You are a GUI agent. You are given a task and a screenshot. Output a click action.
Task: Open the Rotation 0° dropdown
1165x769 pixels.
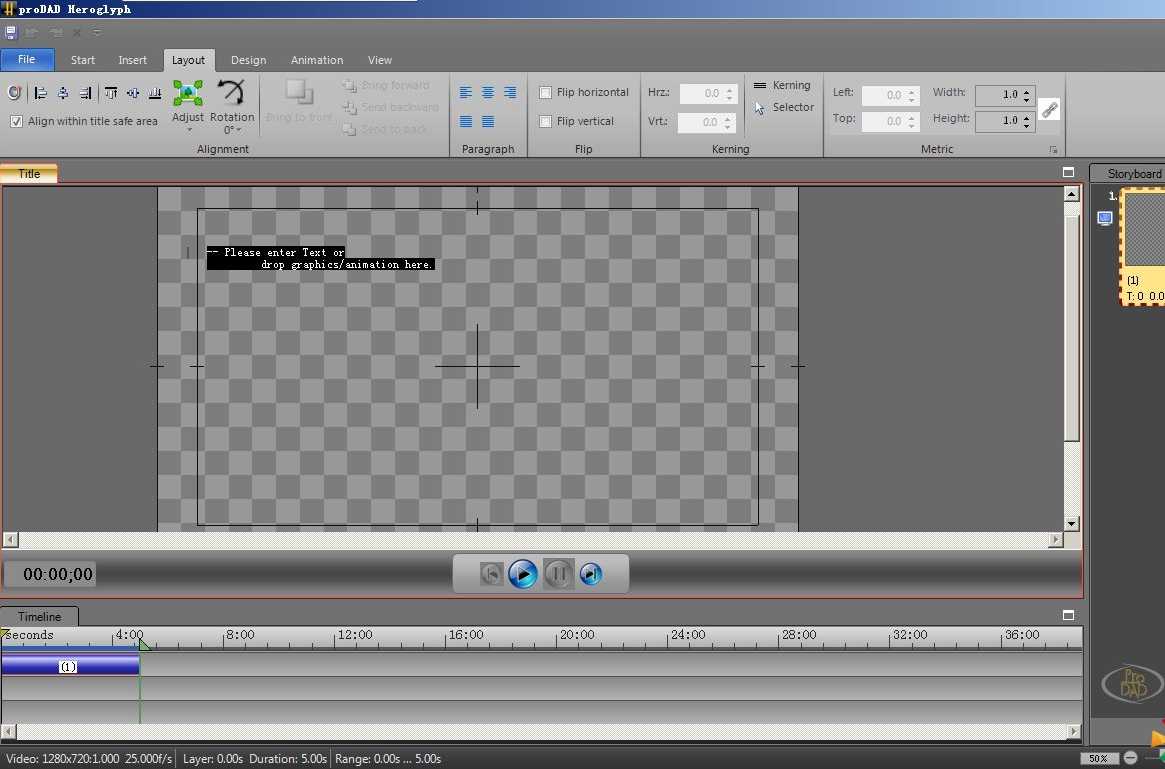(232, 130)
